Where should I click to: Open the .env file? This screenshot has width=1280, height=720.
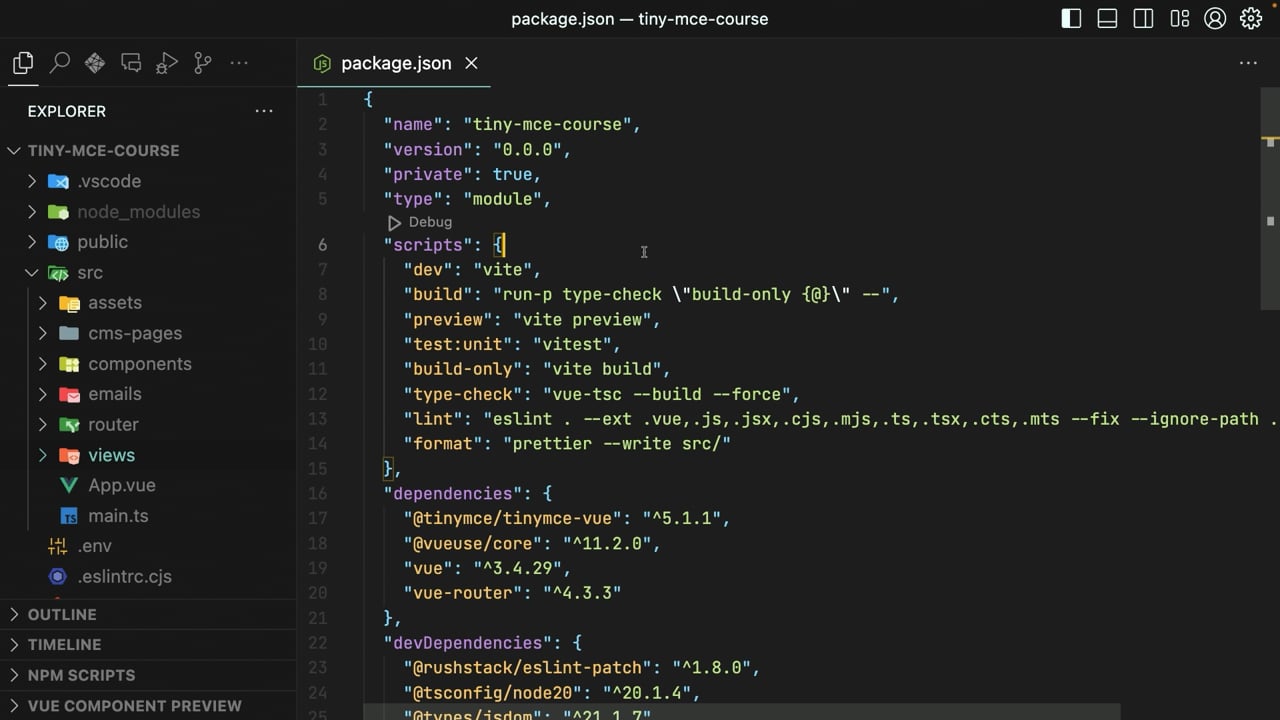[95, 546]
